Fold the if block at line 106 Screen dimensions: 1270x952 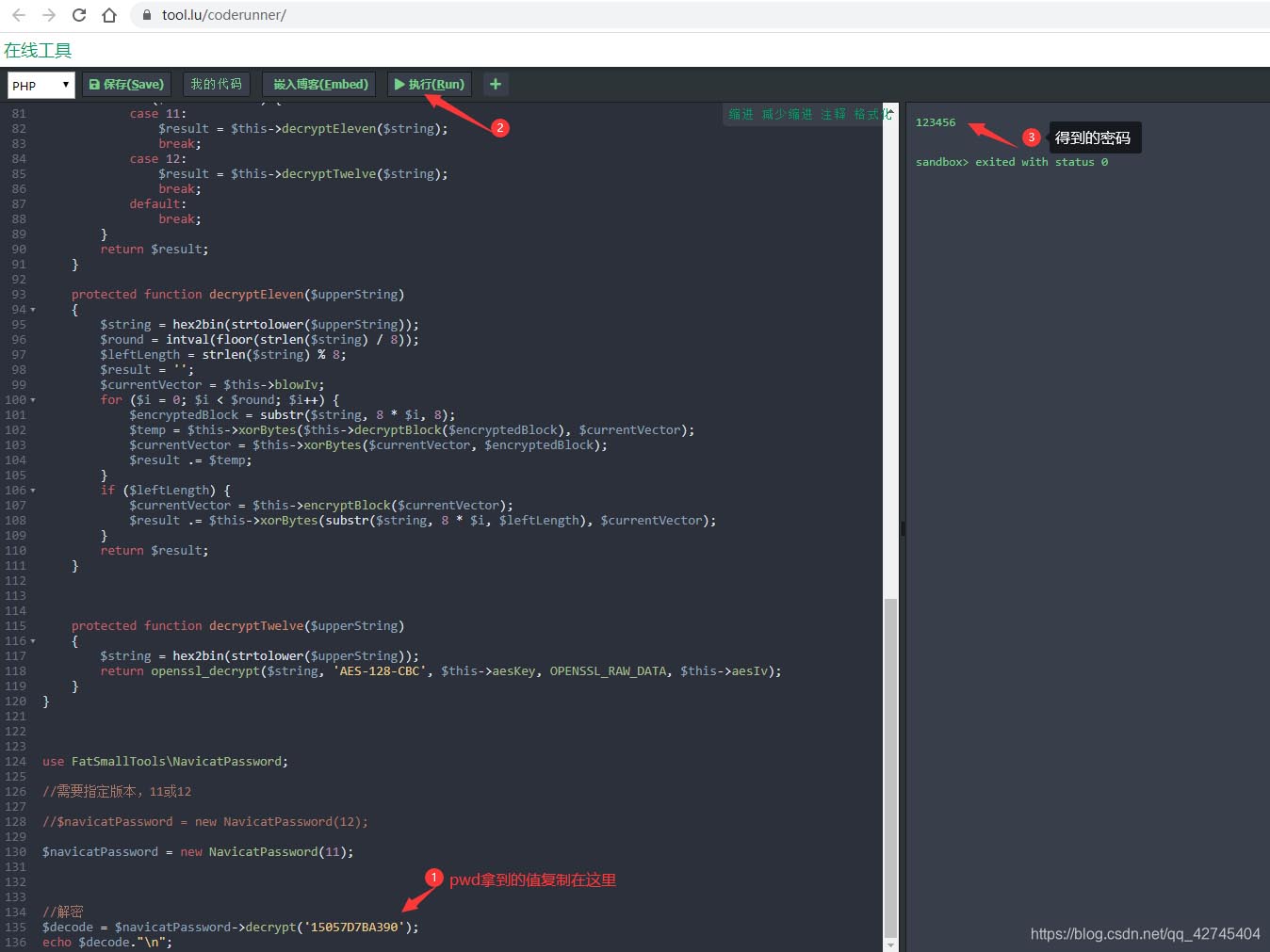33,491
